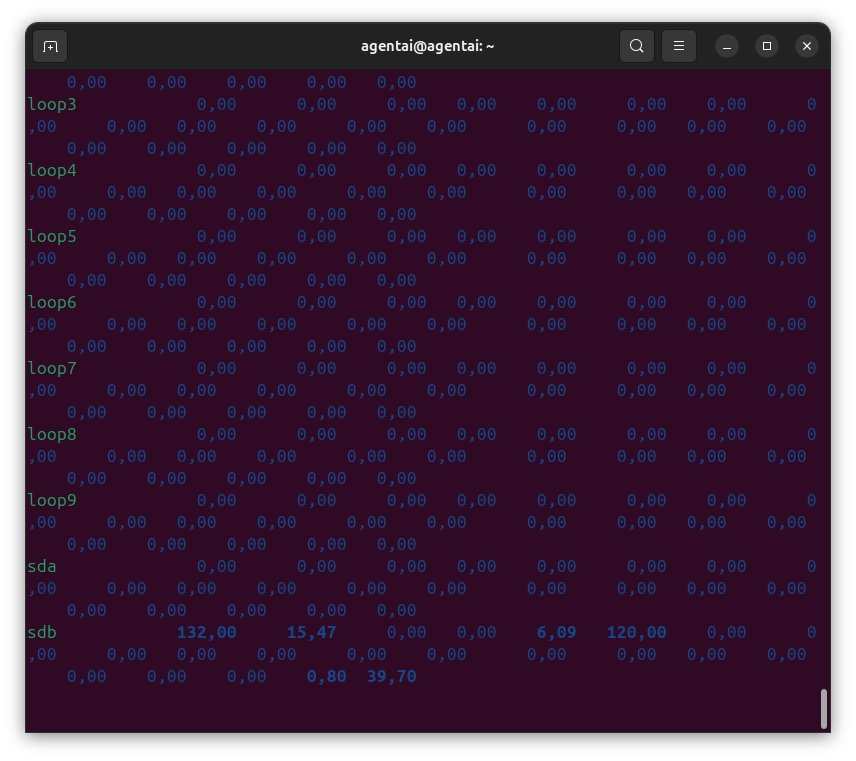The height and width of the screenshot is (761, 856).
Task: Maximize the terminal window
Action: [767, 46]
